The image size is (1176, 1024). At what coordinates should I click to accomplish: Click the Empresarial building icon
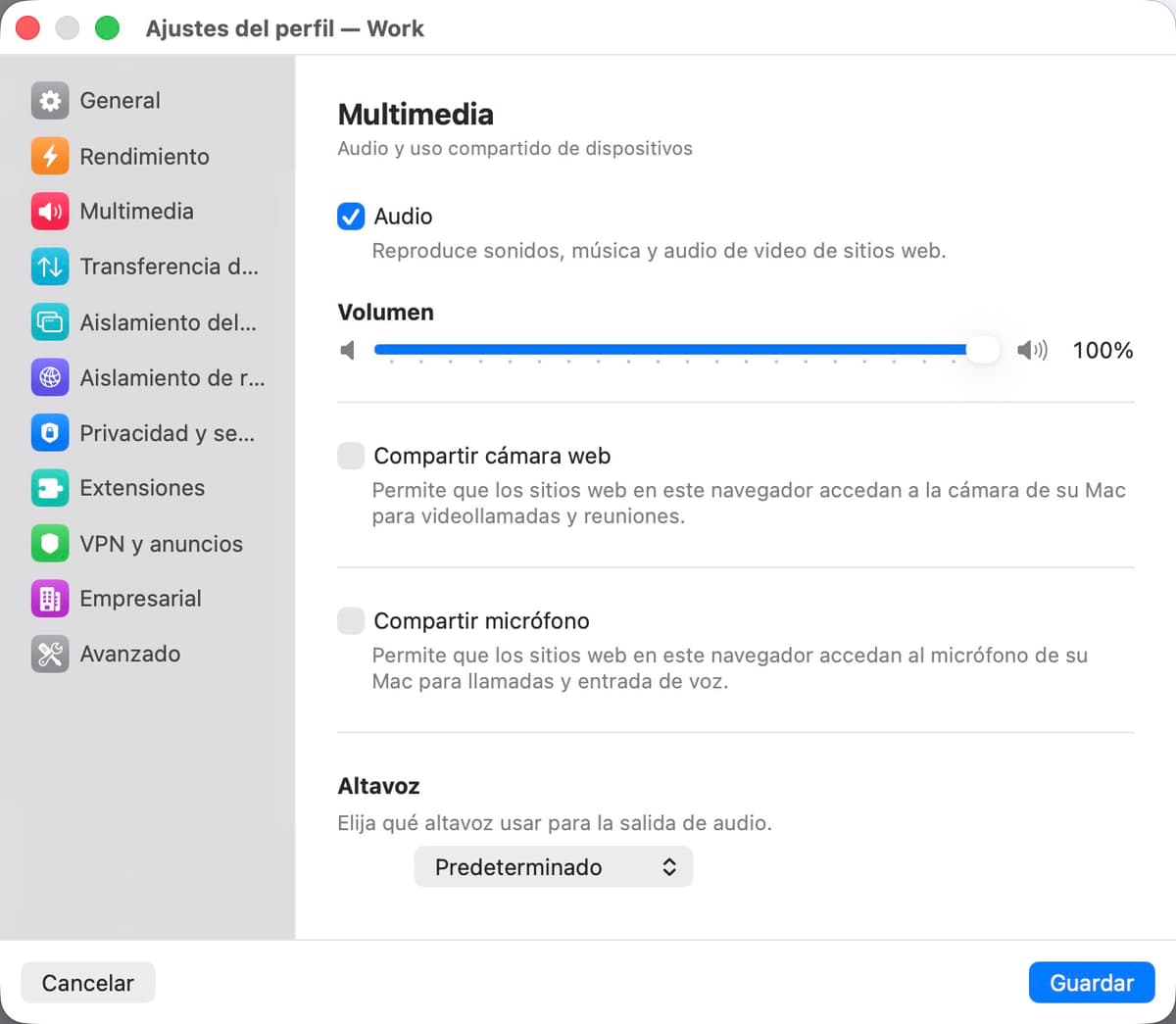(x=50, y=599)
